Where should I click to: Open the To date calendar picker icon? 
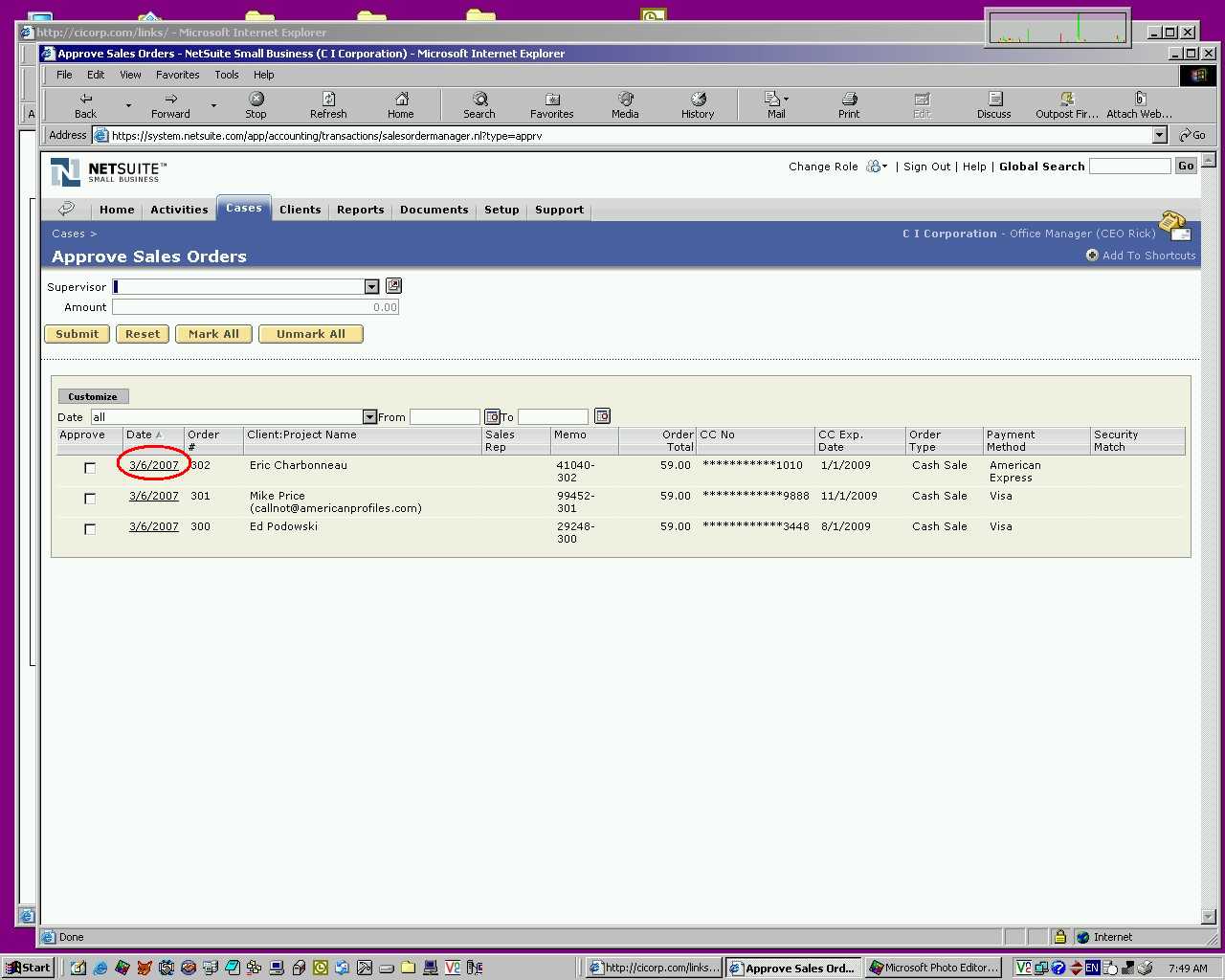pyautogui.click(x=602, y=416)
